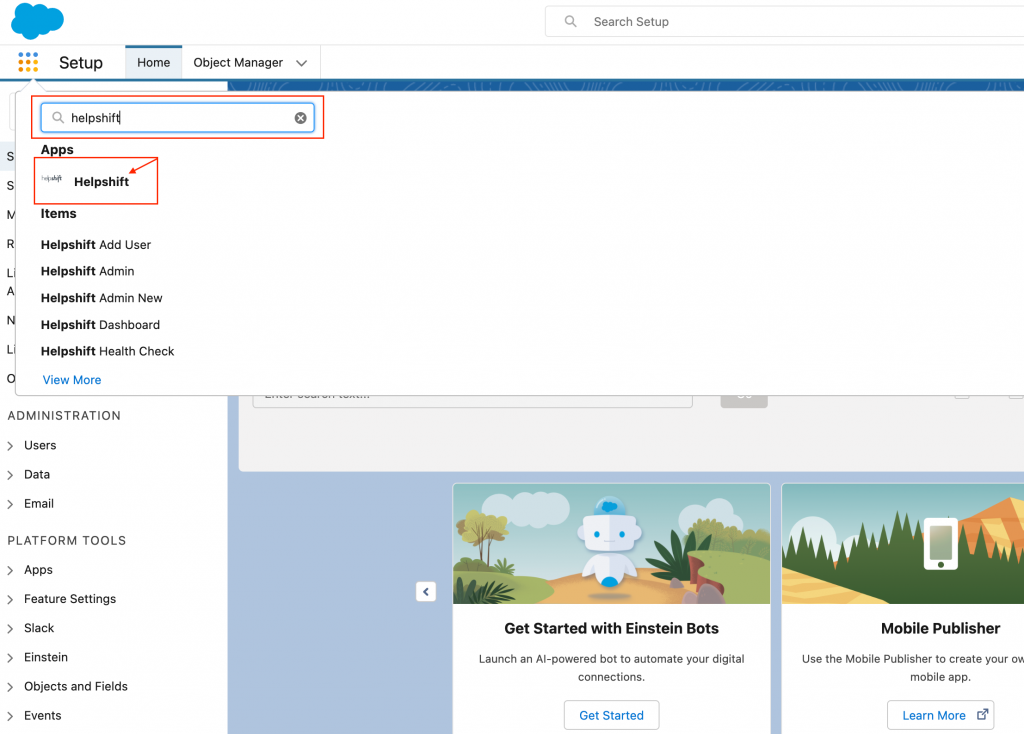Image resolution: width=1024 pixels, height=734 pixels.
Task: Switch to the Home tab
Action: coord(153,62)
